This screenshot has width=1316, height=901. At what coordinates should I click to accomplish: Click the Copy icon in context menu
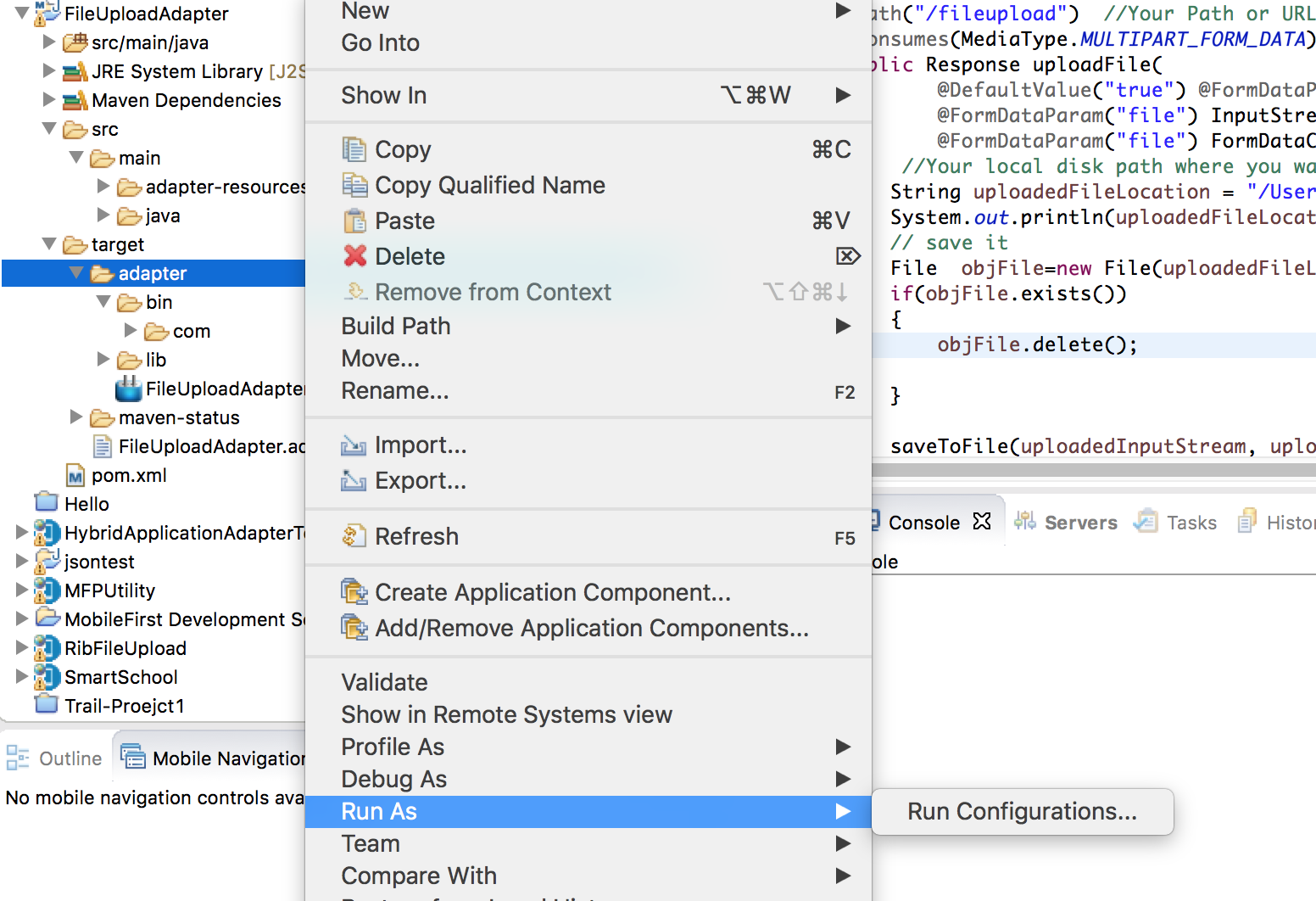coord(354,149)
